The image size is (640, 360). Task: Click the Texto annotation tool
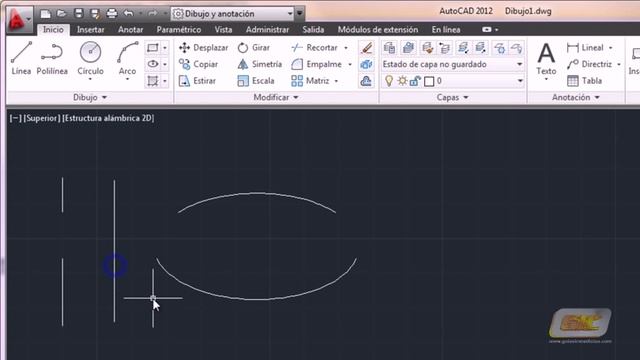coord(546,59)
